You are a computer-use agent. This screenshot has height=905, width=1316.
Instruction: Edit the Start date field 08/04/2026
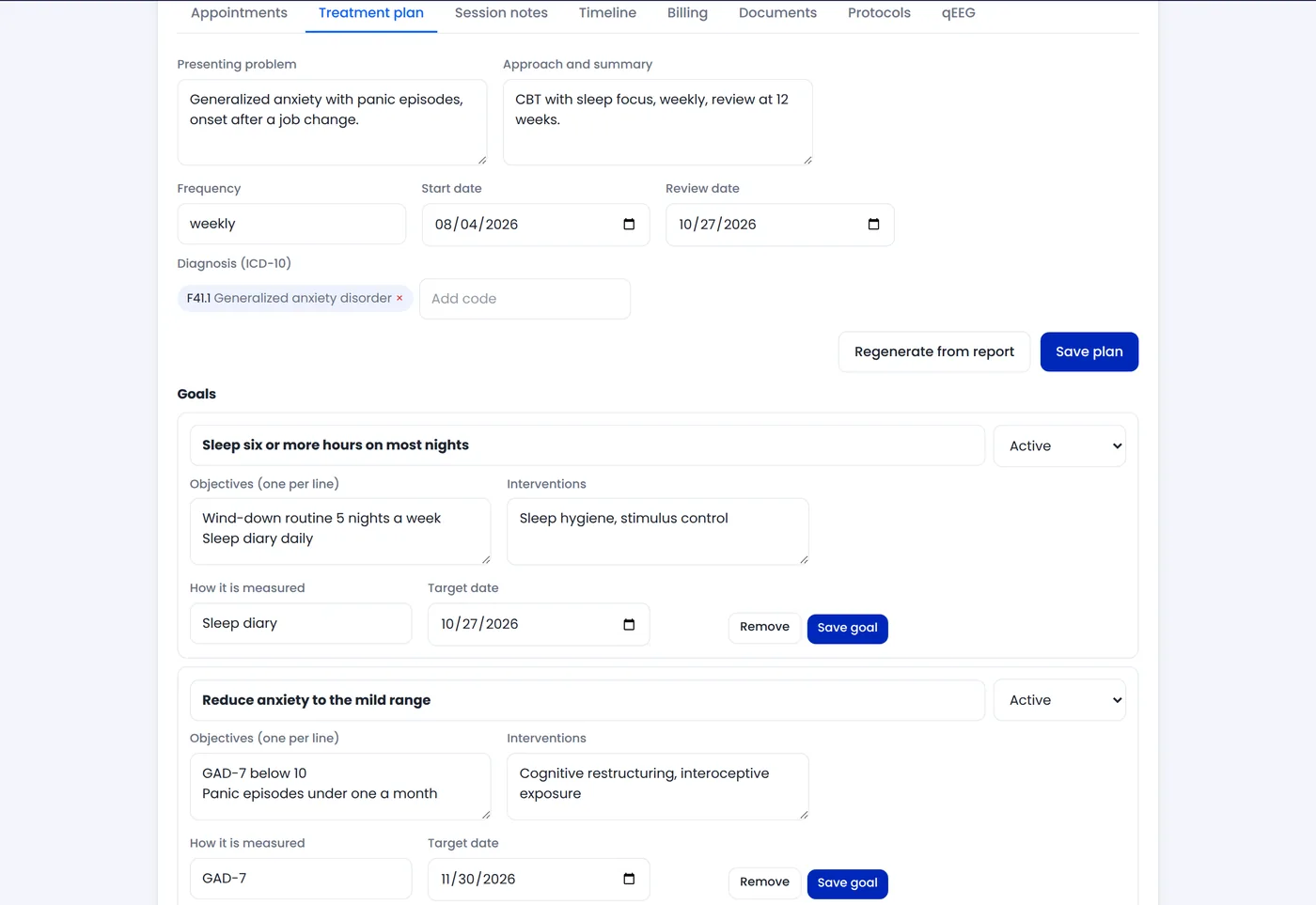point(536,225)
